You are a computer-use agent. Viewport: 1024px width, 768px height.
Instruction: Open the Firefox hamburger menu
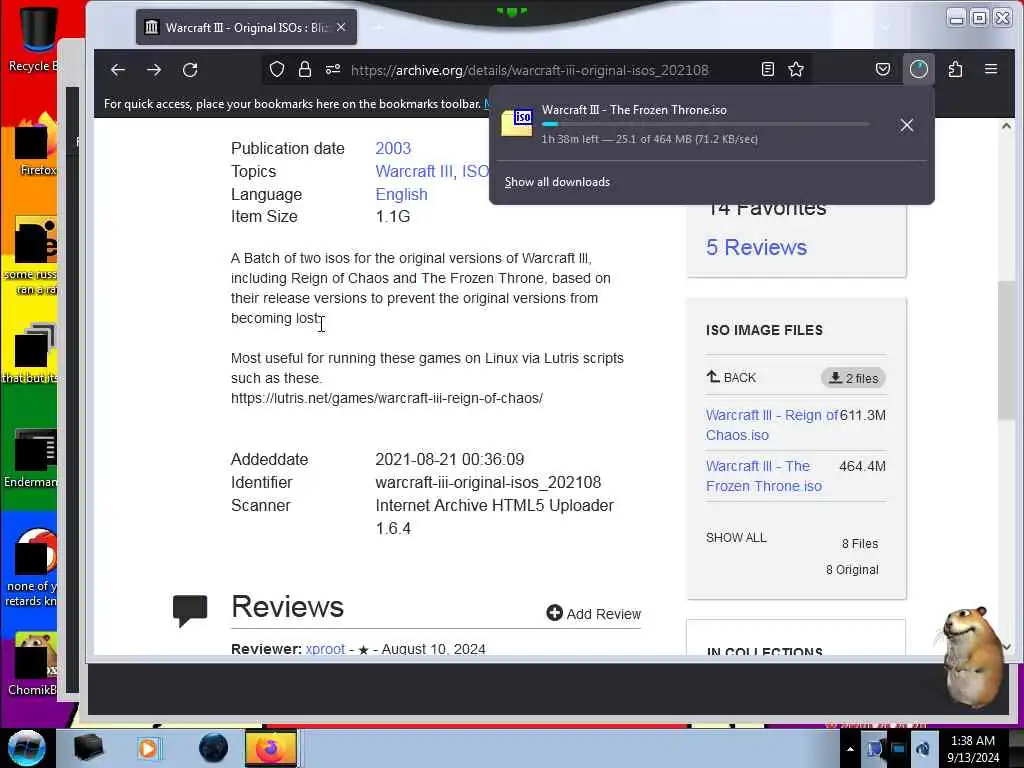click(991, 69)
